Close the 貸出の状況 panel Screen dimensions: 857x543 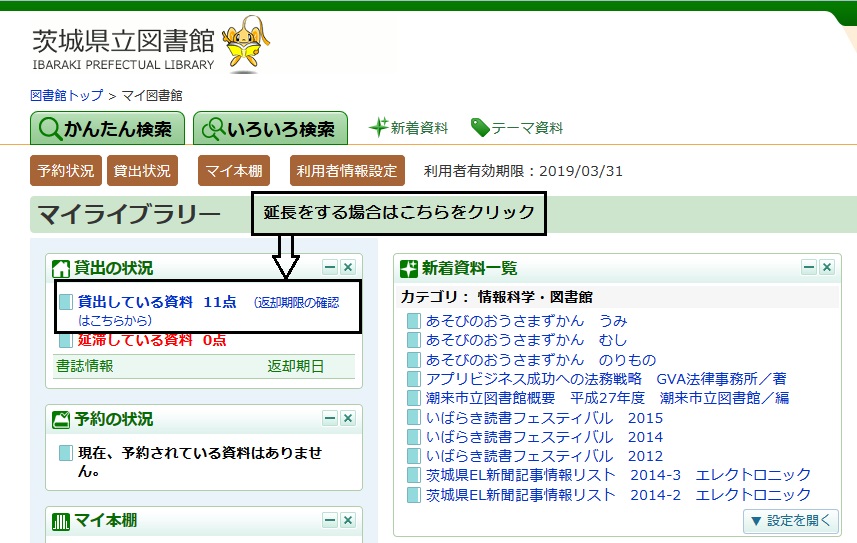(348, 267)
